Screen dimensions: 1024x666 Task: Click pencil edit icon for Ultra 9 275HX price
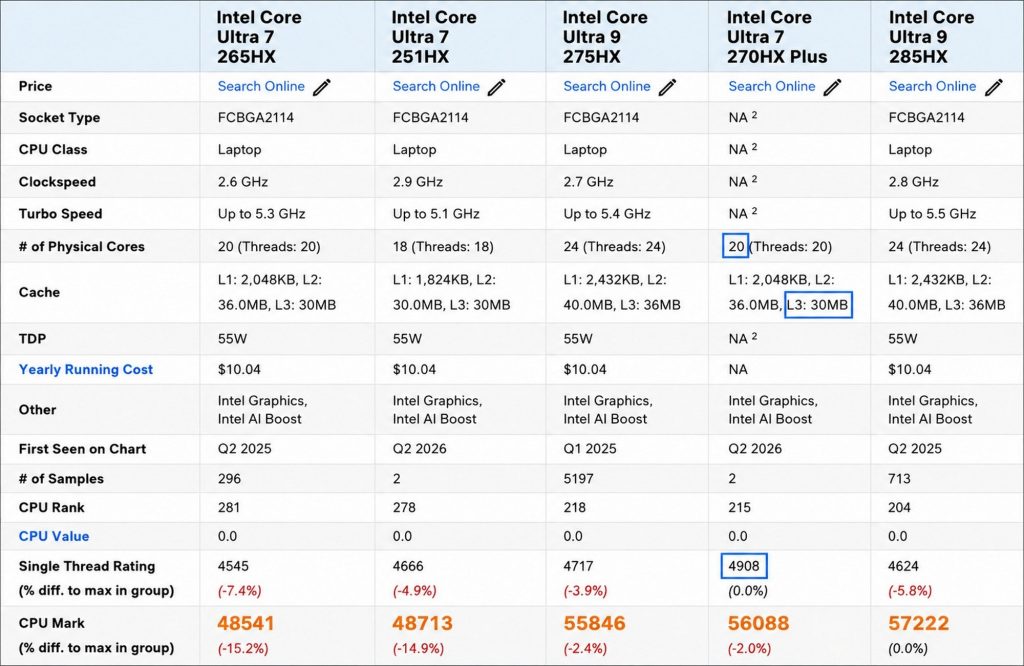click(x=667, y=87)
